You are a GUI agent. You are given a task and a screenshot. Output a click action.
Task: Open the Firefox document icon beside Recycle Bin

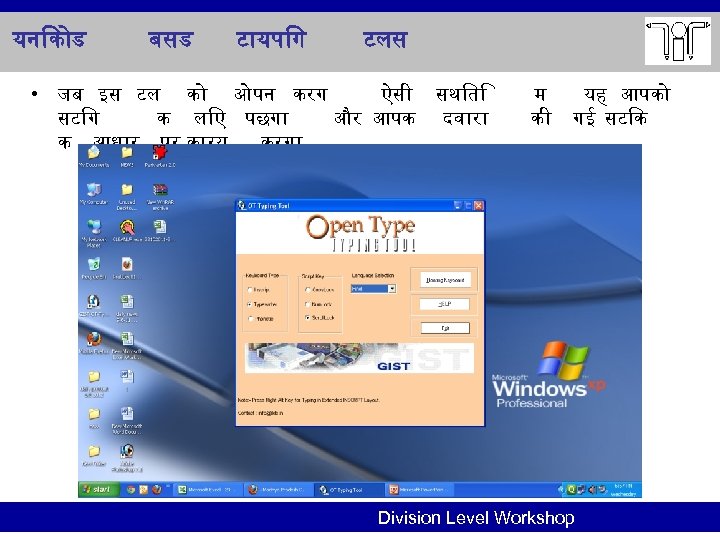tap(127, 268)
